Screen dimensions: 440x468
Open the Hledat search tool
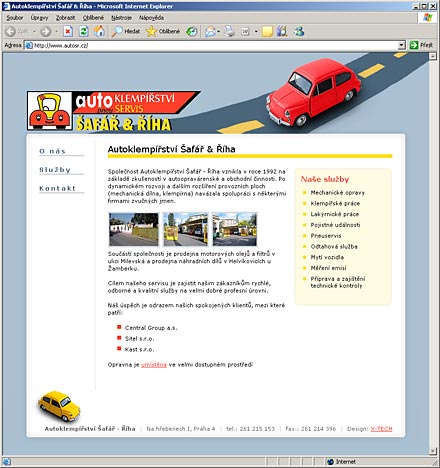pyautogui.click(x=126, y=32)
